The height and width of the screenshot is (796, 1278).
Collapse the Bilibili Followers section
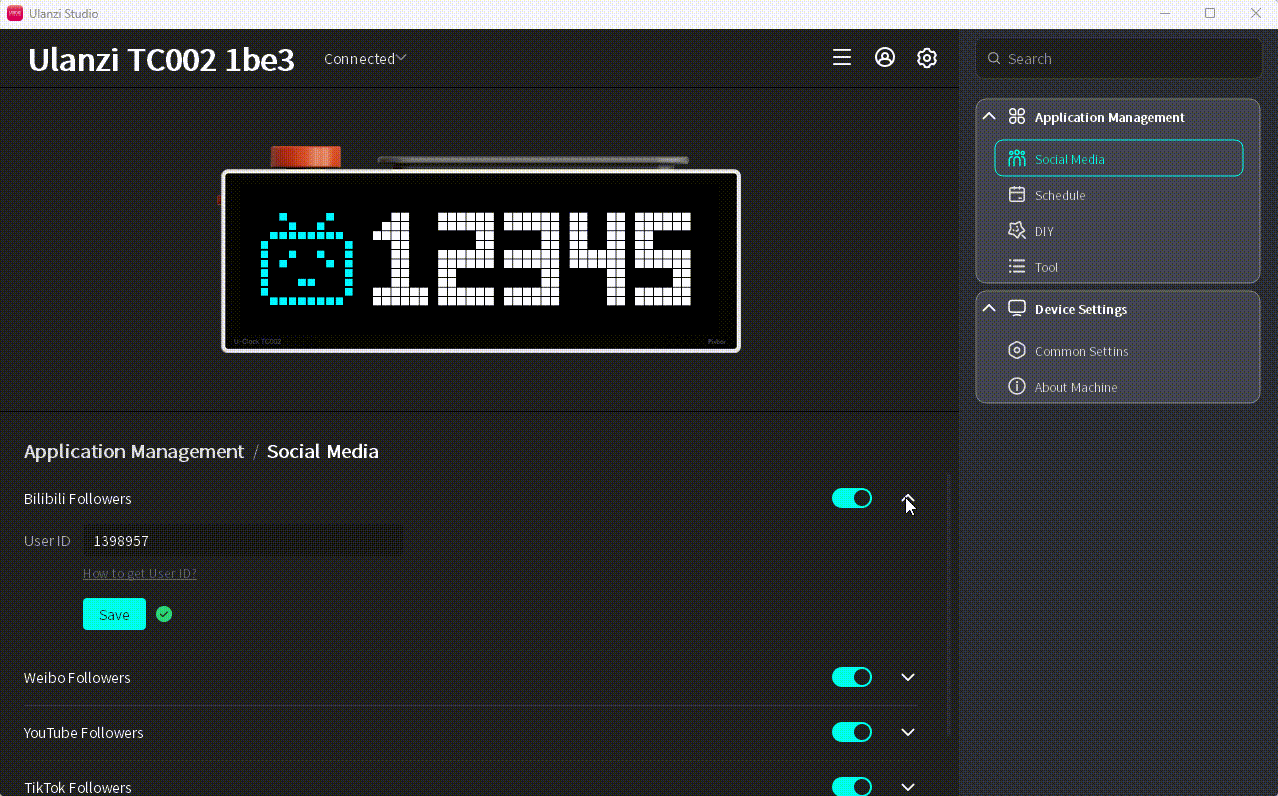(x=908, y=498)
